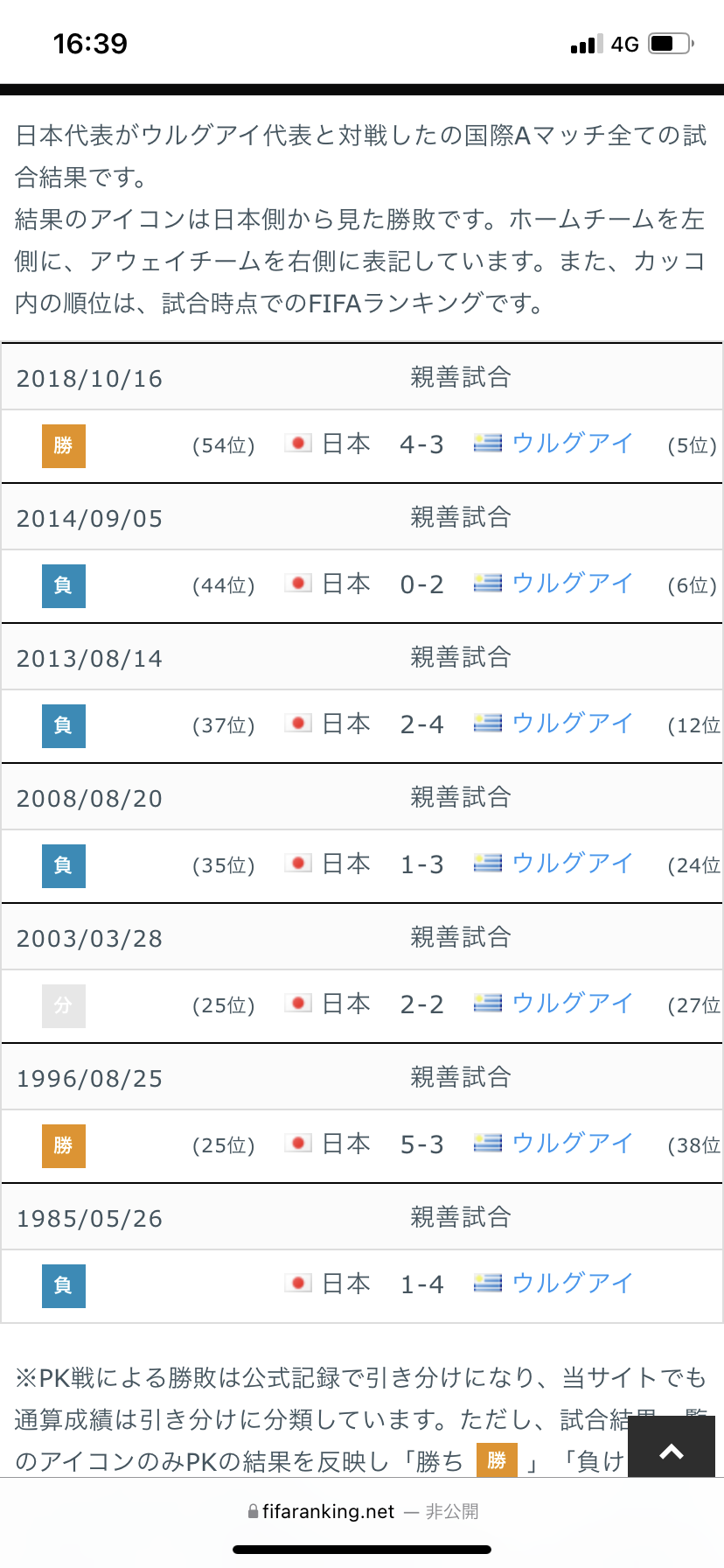Viewport: 724px width, 1568px height.
Task: Tap the blue 負 icon for 0-2 match
Action: pyautogui.click(x=64, y=585)
